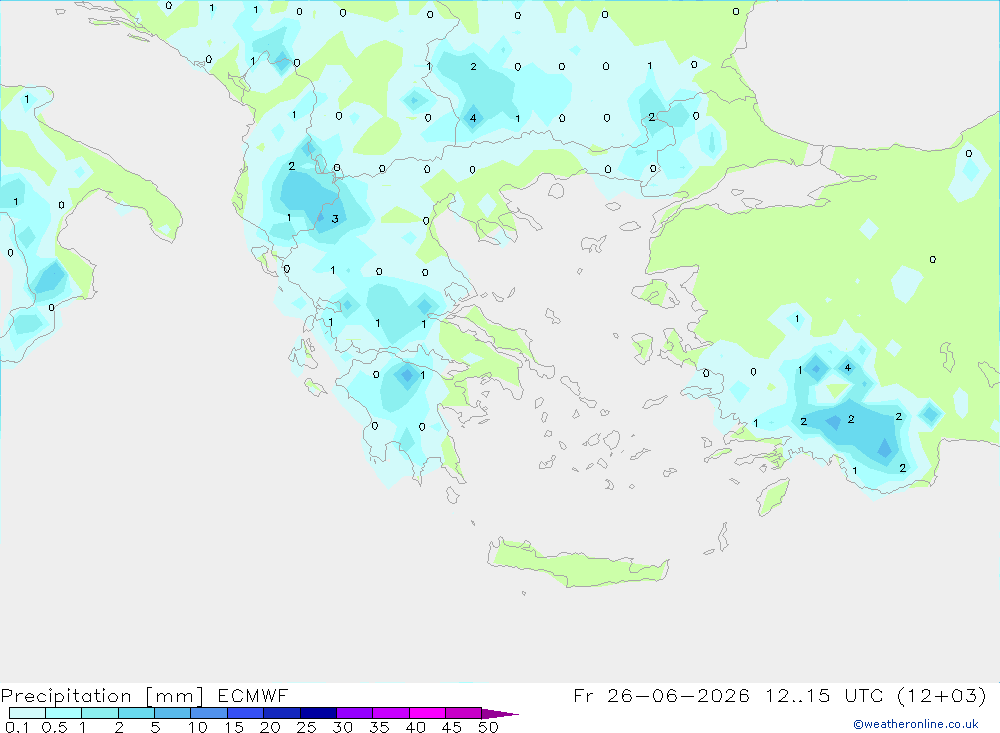Click the '50' legend scale label

coord(488,727)
